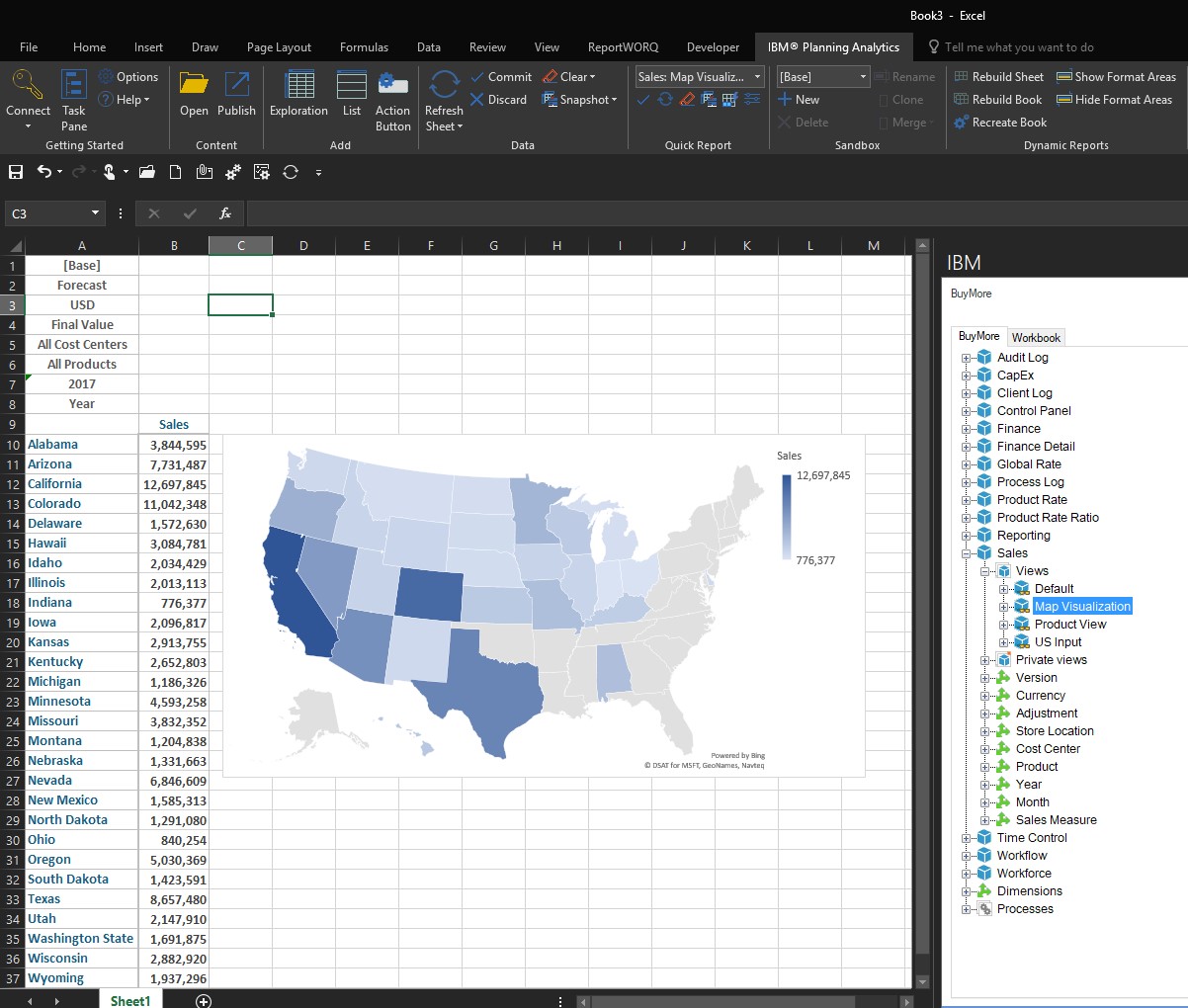
Task: Discard the data changes
Action: (498, 100)
